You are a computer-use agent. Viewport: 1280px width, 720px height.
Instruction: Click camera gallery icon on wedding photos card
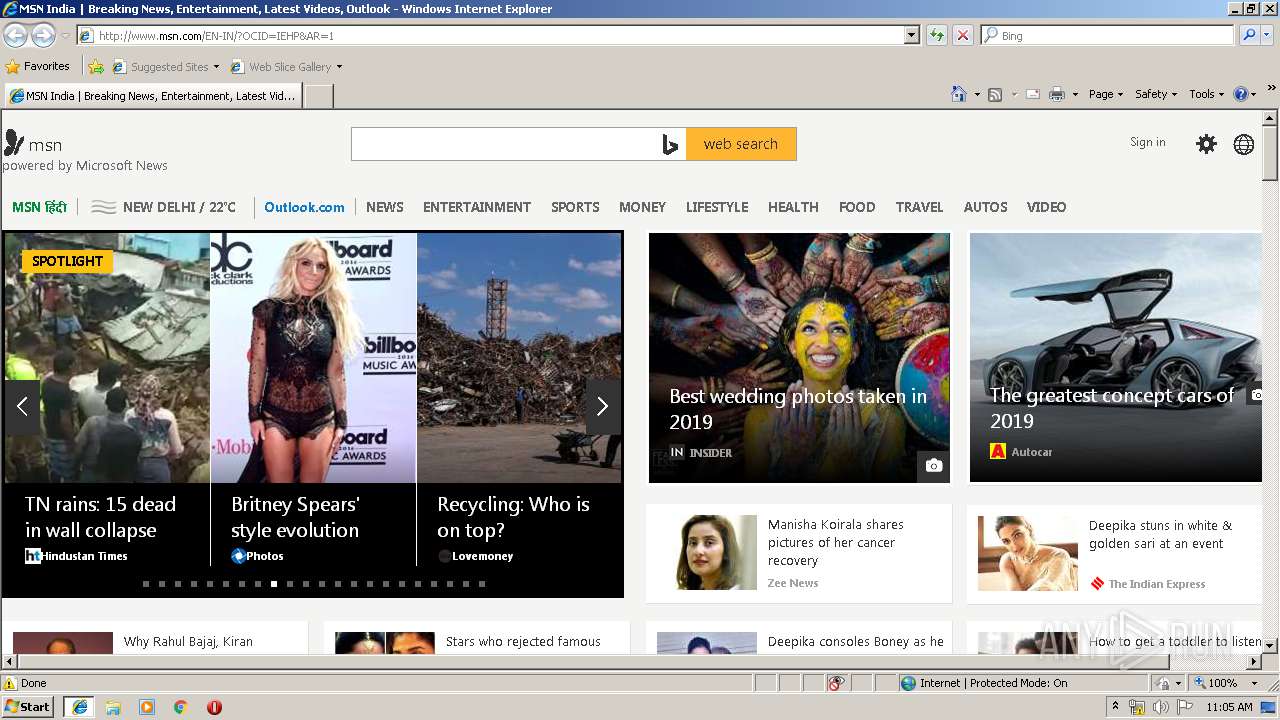click(x=933, y=465)
